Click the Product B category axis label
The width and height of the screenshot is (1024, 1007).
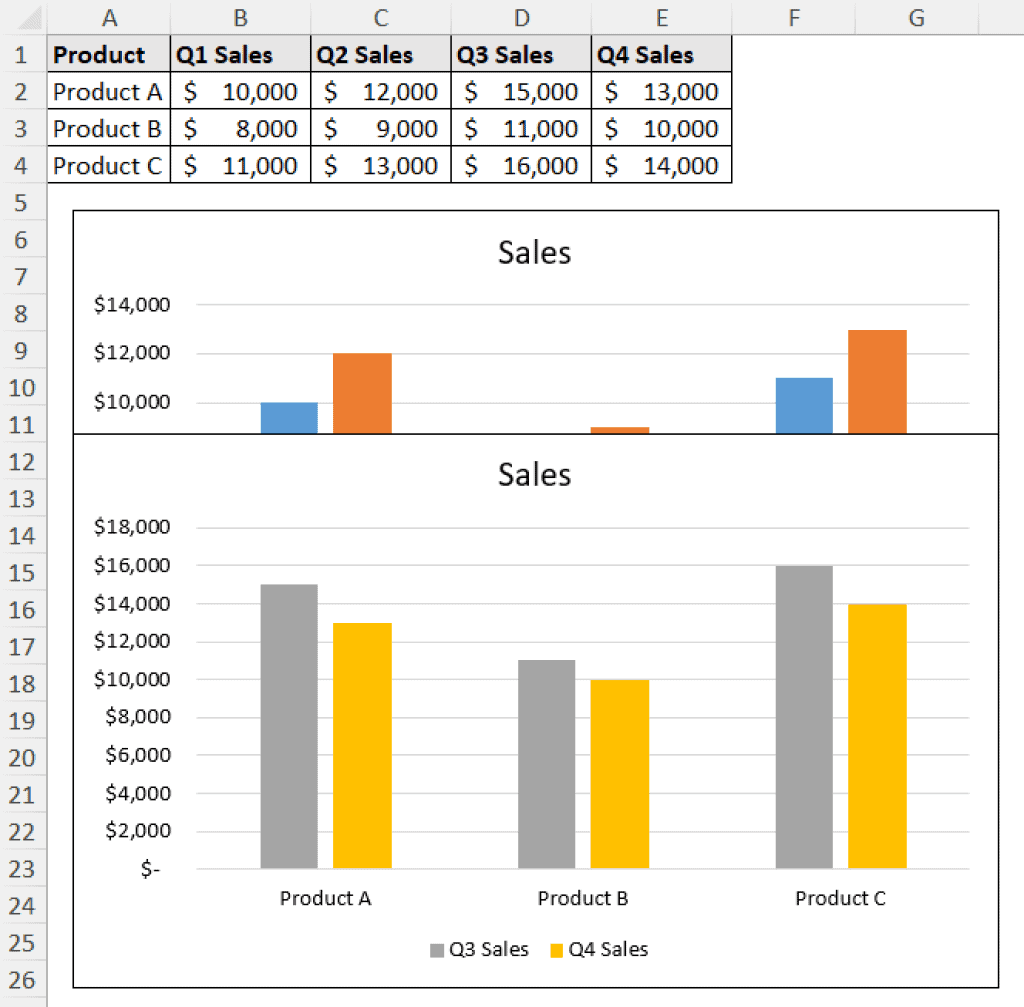pyautogui.click(x=583, y=898)
